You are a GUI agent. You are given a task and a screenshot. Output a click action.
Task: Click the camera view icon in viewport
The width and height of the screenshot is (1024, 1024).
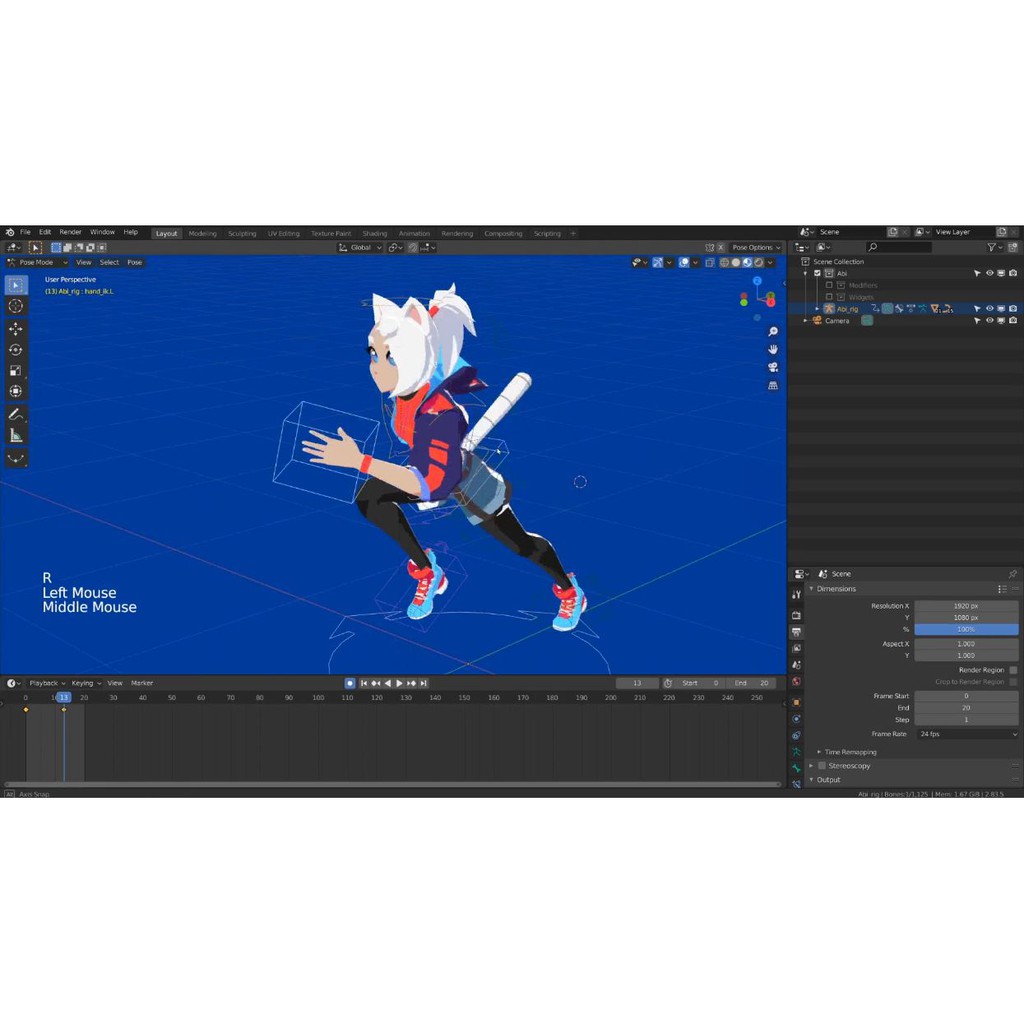click(773, 367)
